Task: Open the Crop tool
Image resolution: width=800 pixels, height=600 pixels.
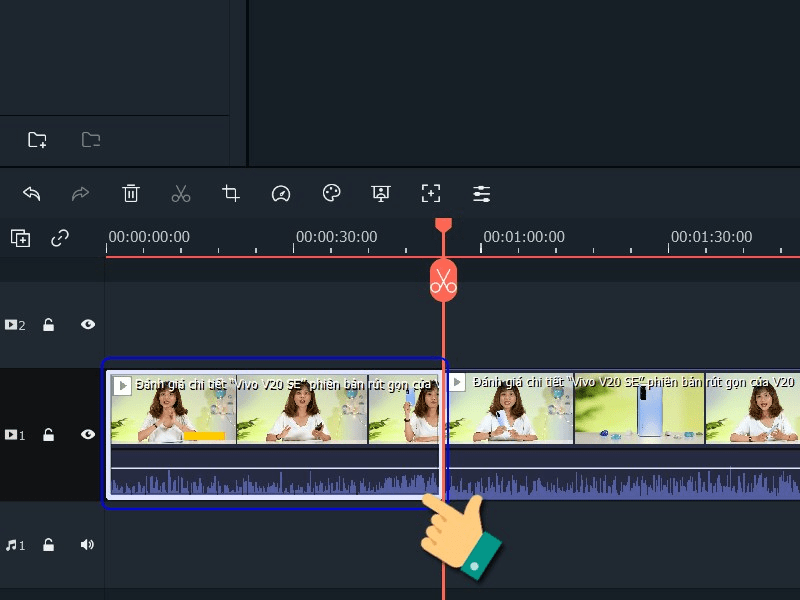Action: click(x=231, y=193)
